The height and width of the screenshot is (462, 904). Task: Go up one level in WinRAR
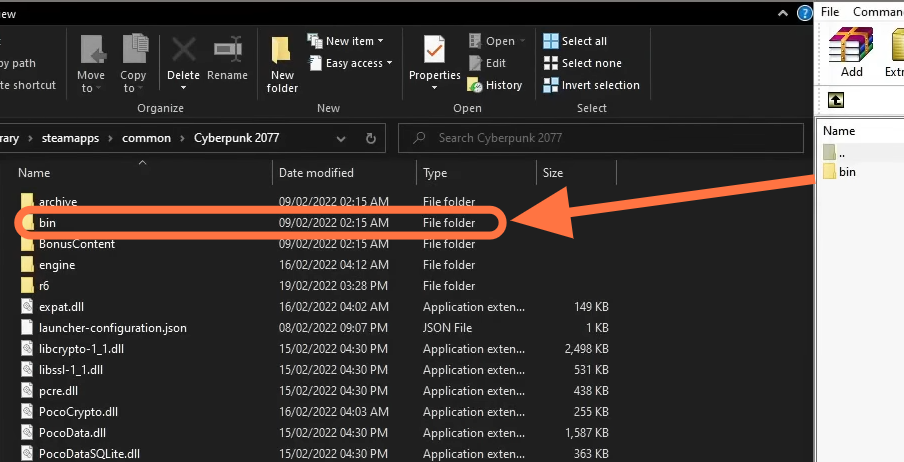pos(835,100)
